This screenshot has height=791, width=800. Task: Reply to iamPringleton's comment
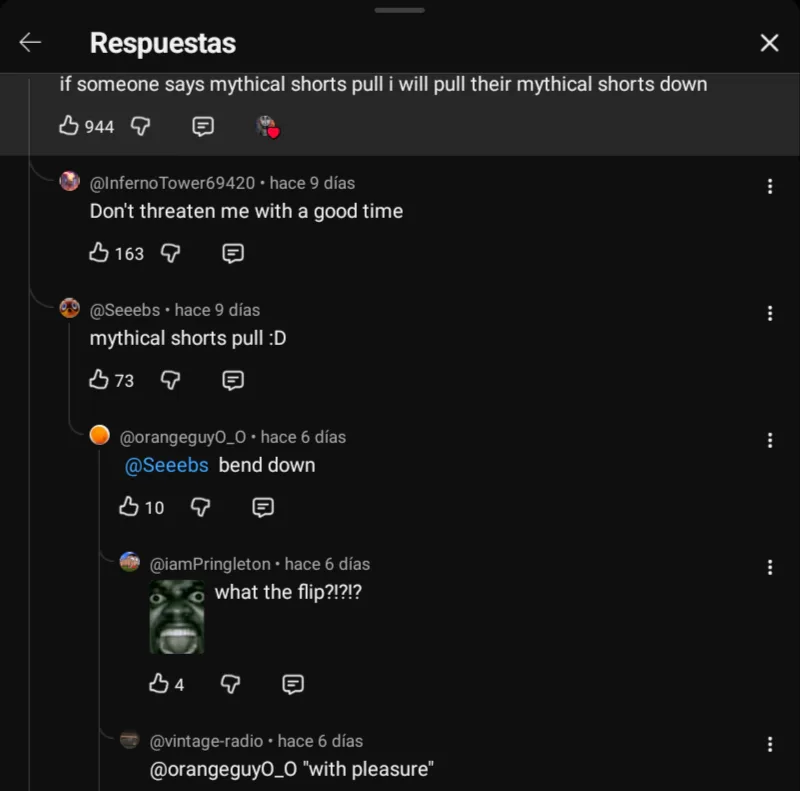[292, 684]
